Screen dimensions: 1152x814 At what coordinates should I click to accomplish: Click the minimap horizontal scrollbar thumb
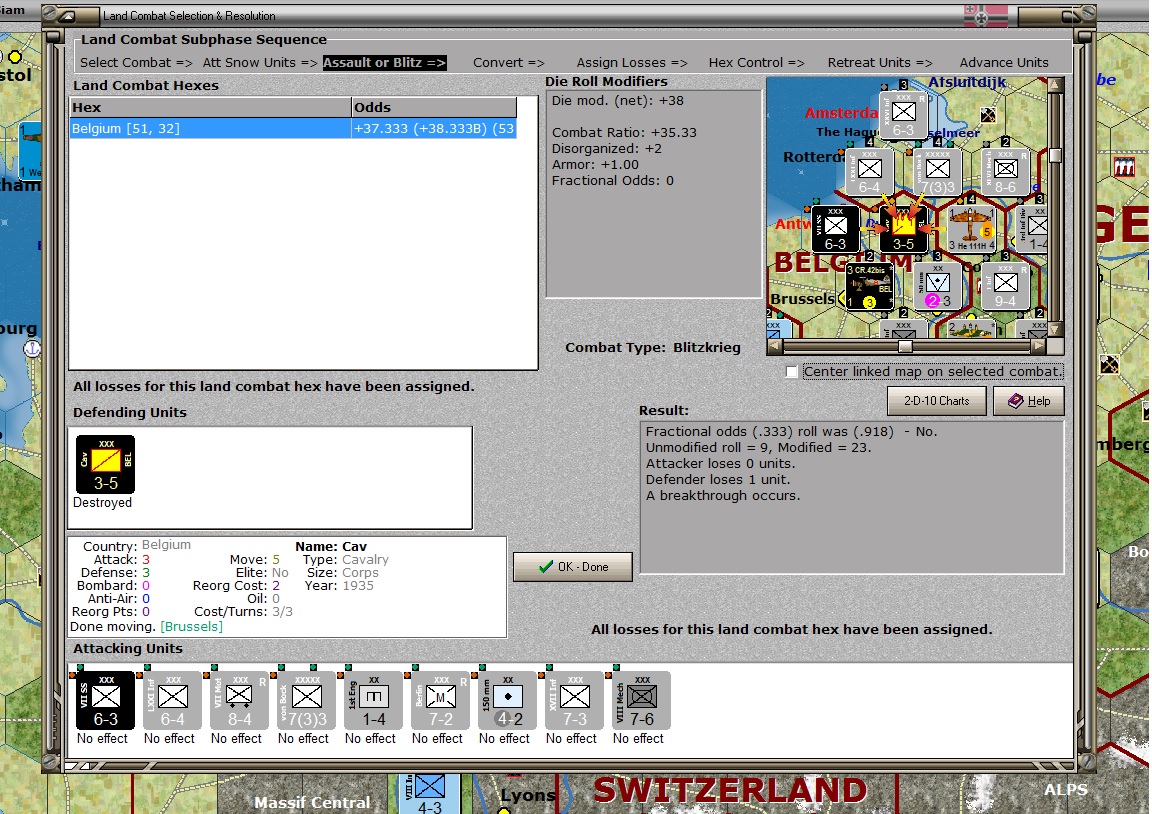pos(905,345)
